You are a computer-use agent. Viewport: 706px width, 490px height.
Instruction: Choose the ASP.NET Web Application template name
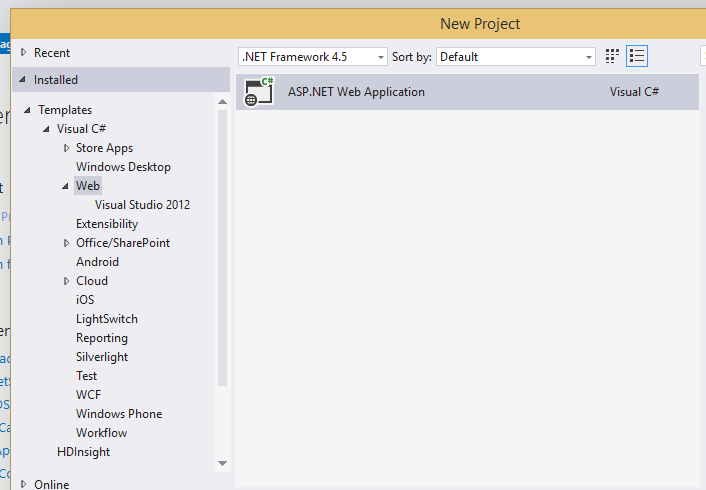(356, 92)
